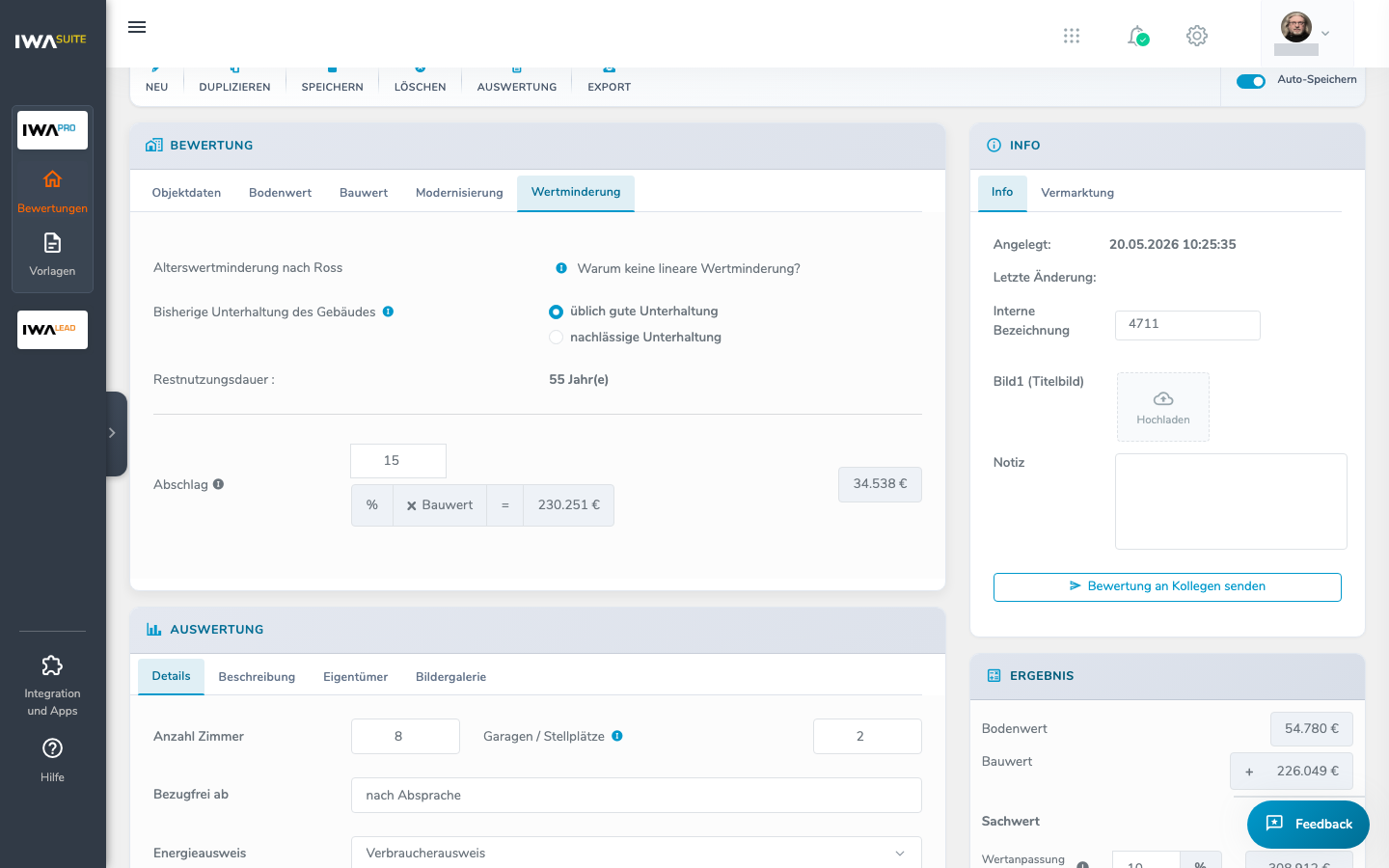Open the settings gear icon
Image resolution: width=1389 pixels, height=868 pixels.
[1197, 36]
